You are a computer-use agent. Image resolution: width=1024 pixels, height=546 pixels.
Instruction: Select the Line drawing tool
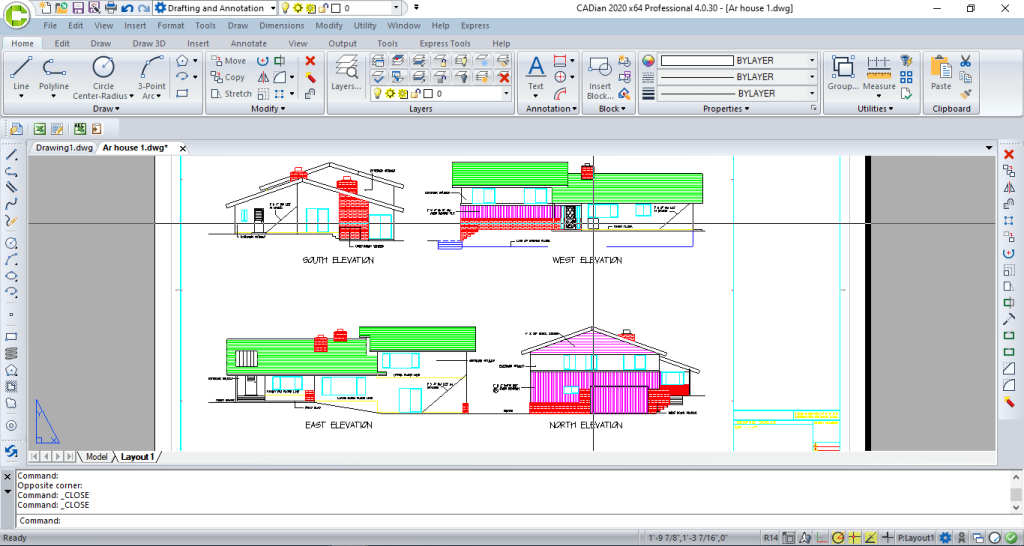22,67
